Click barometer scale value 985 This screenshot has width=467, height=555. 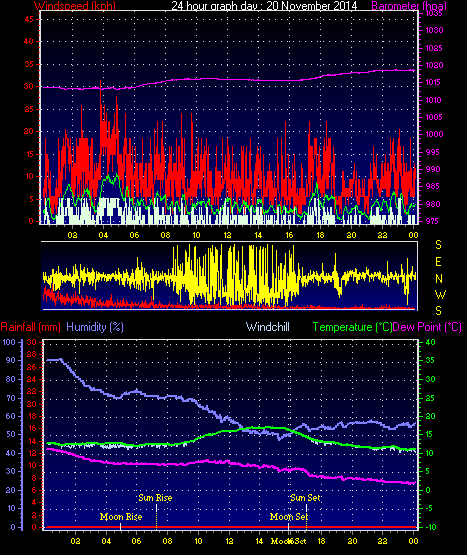(x=432, y=186)
